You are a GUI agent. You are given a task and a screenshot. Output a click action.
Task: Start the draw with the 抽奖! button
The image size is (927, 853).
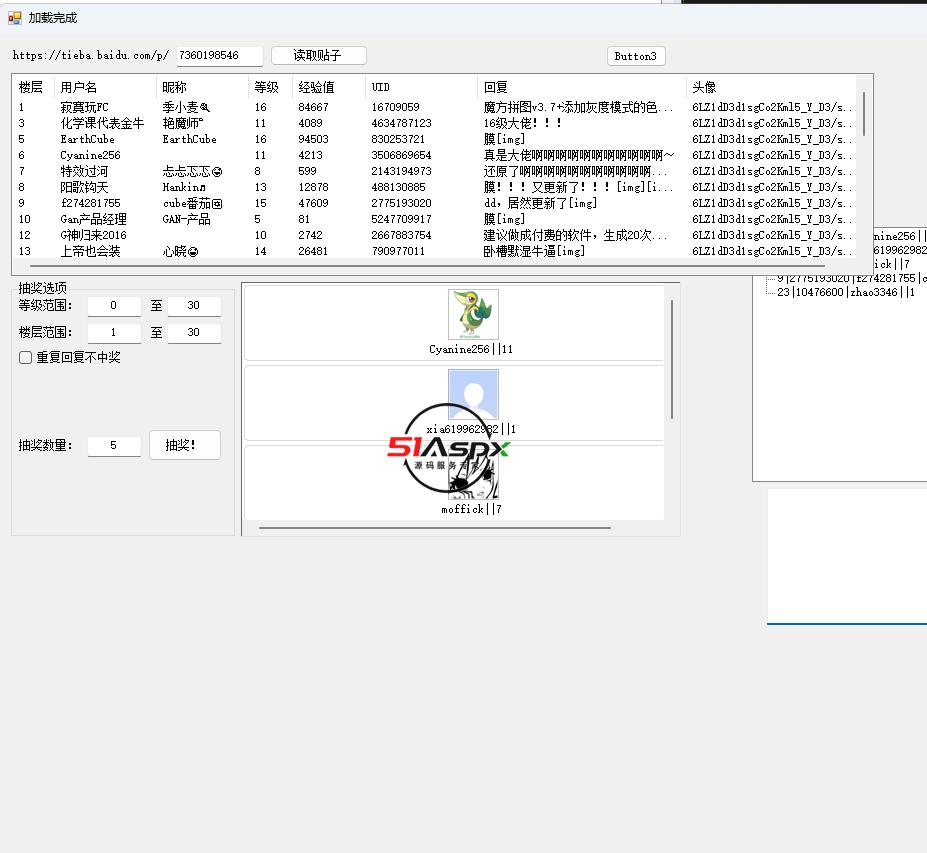point(185,446)
